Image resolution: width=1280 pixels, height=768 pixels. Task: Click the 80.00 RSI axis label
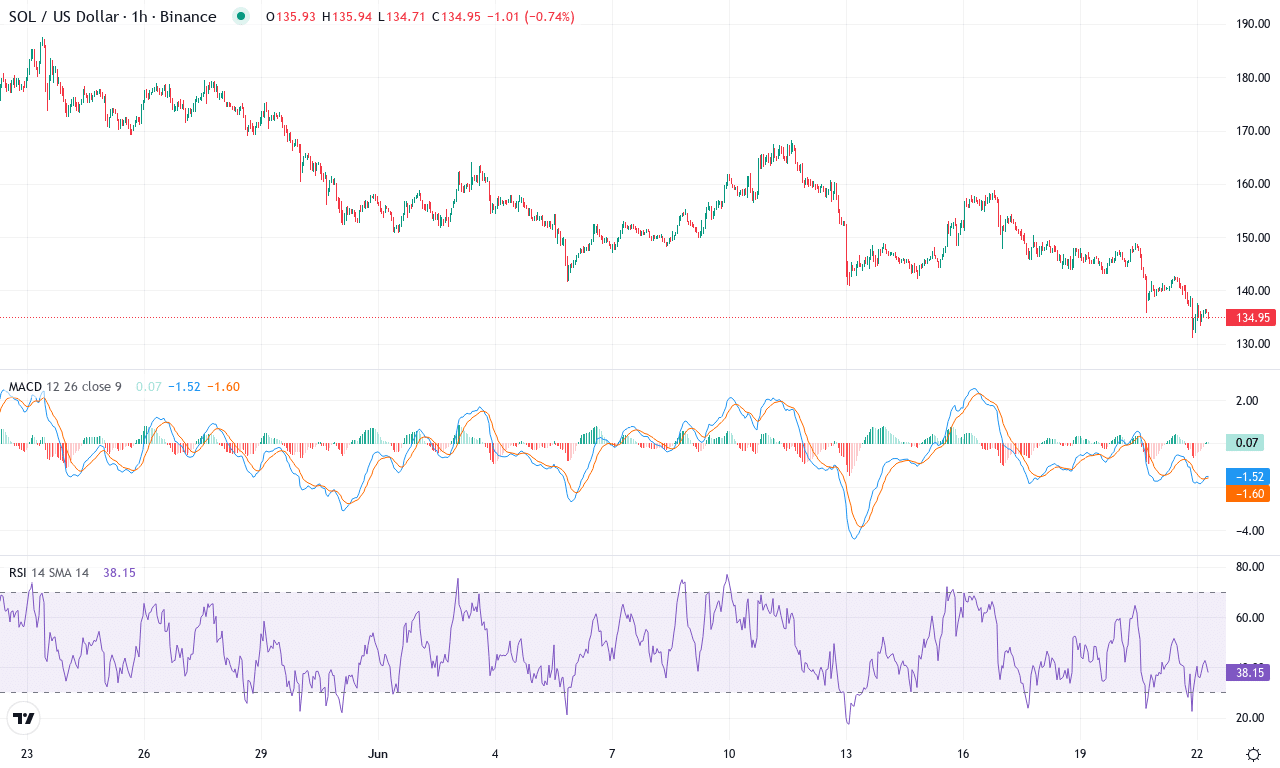point(1250,567)
